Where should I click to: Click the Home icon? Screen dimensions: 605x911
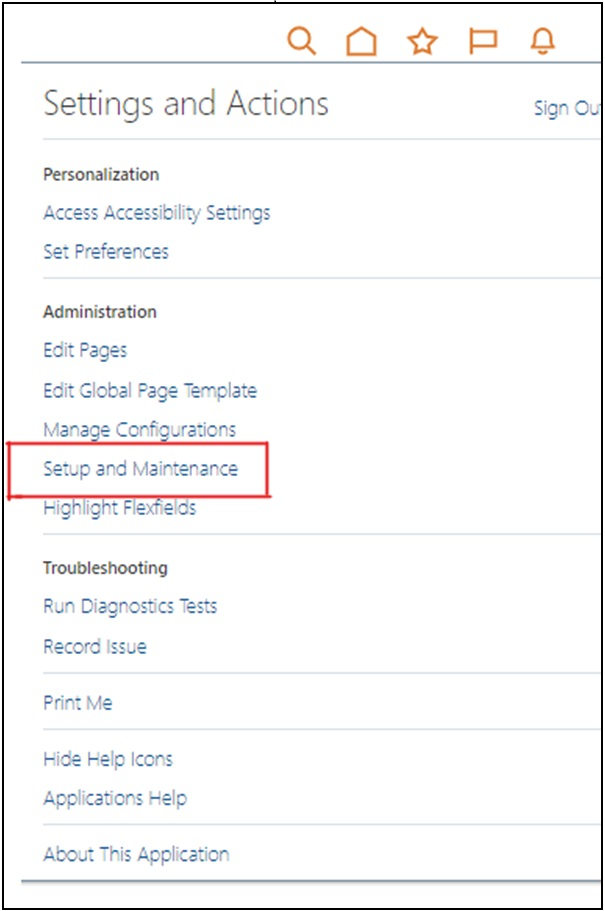pos(362,41)
